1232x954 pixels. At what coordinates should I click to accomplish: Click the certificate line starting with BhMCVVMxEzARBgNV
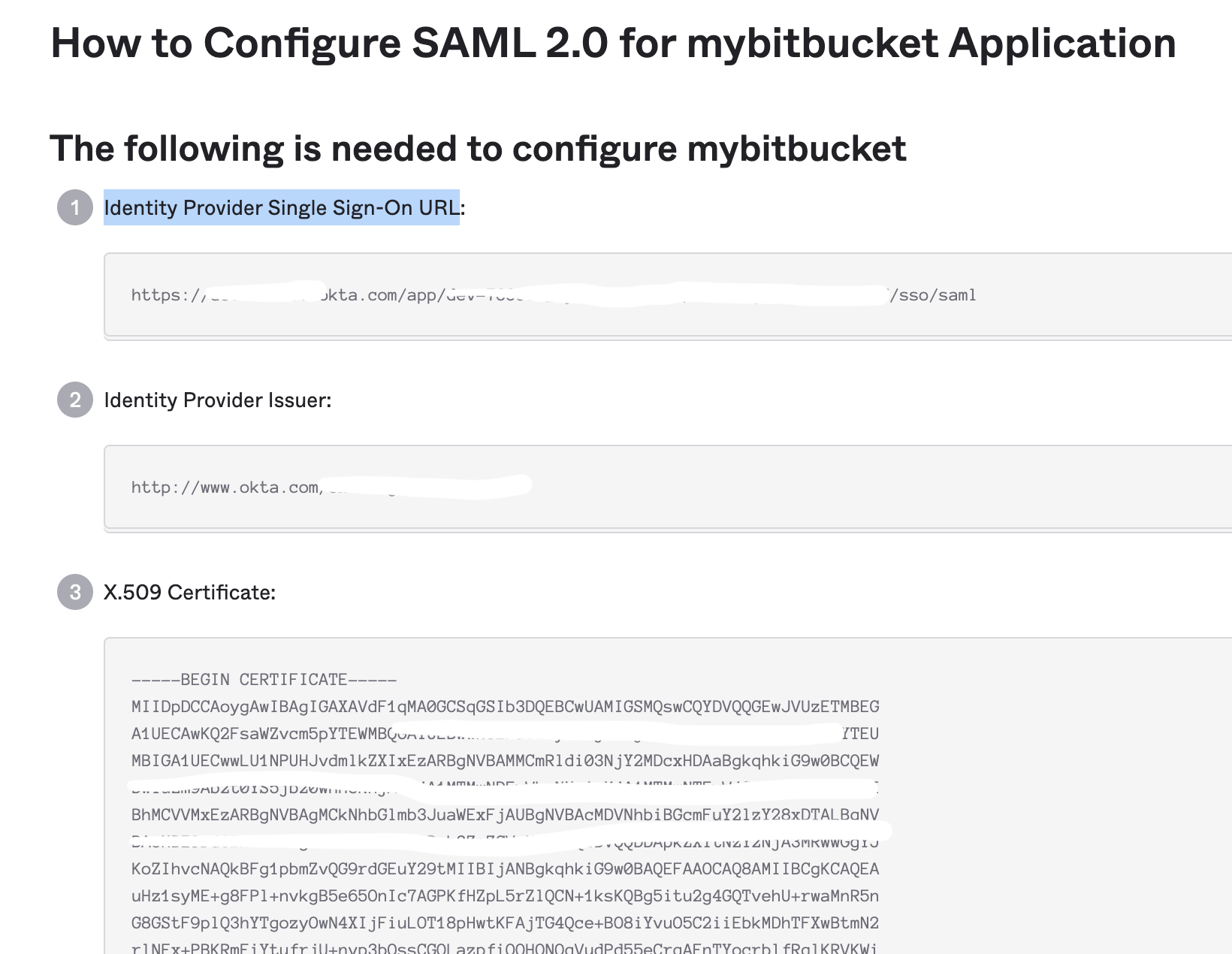[x=505, y=815]
